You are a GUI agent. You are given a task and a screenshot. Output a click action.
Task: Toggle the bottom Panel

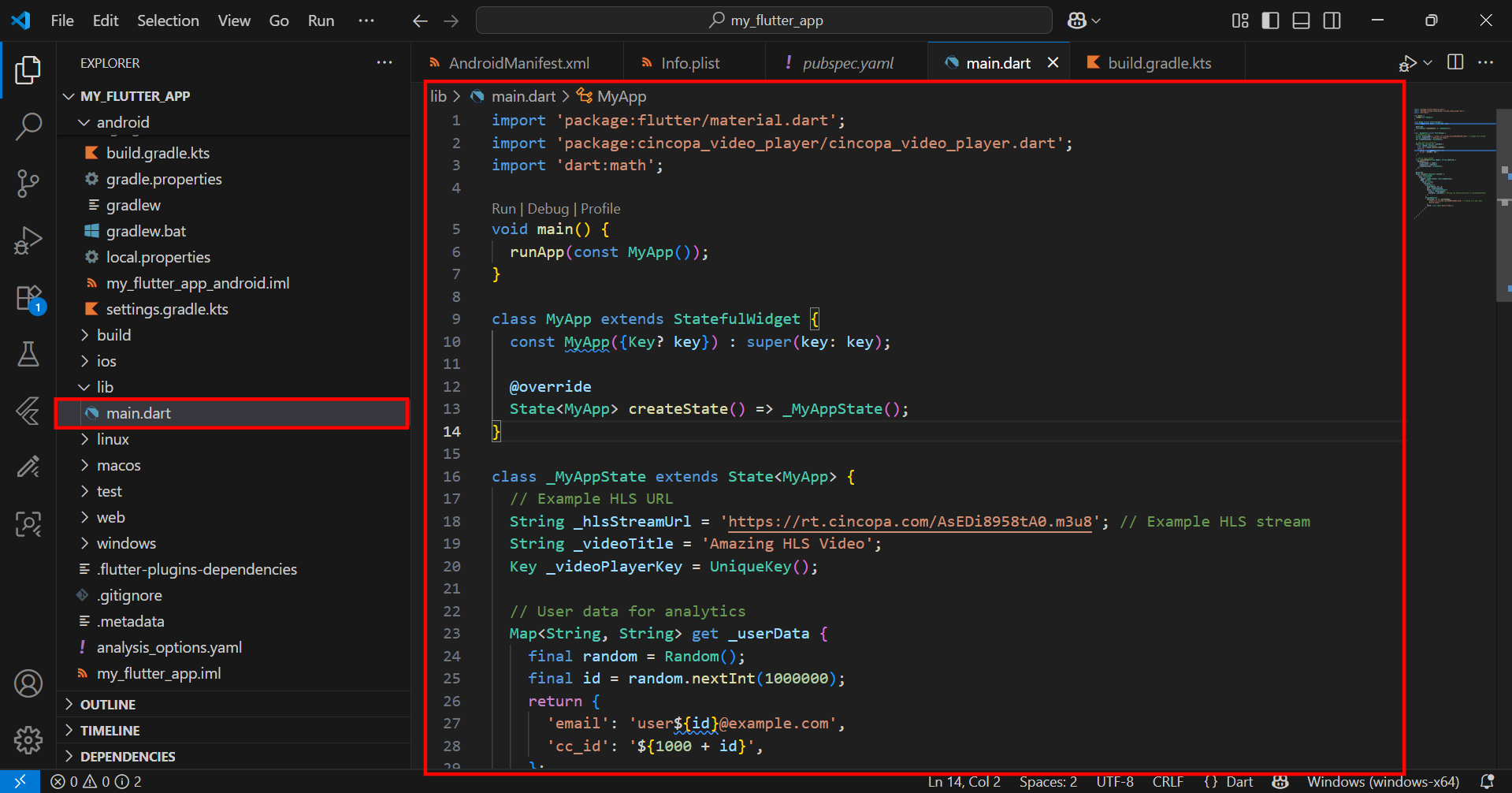1301,20
